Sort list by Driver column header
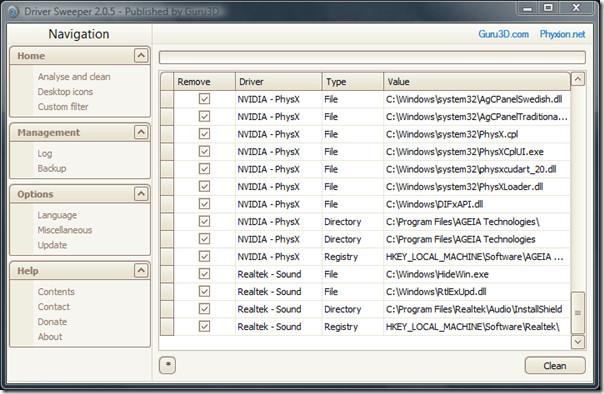The height and width of the screenshot is (394, 604). [279, 82]
